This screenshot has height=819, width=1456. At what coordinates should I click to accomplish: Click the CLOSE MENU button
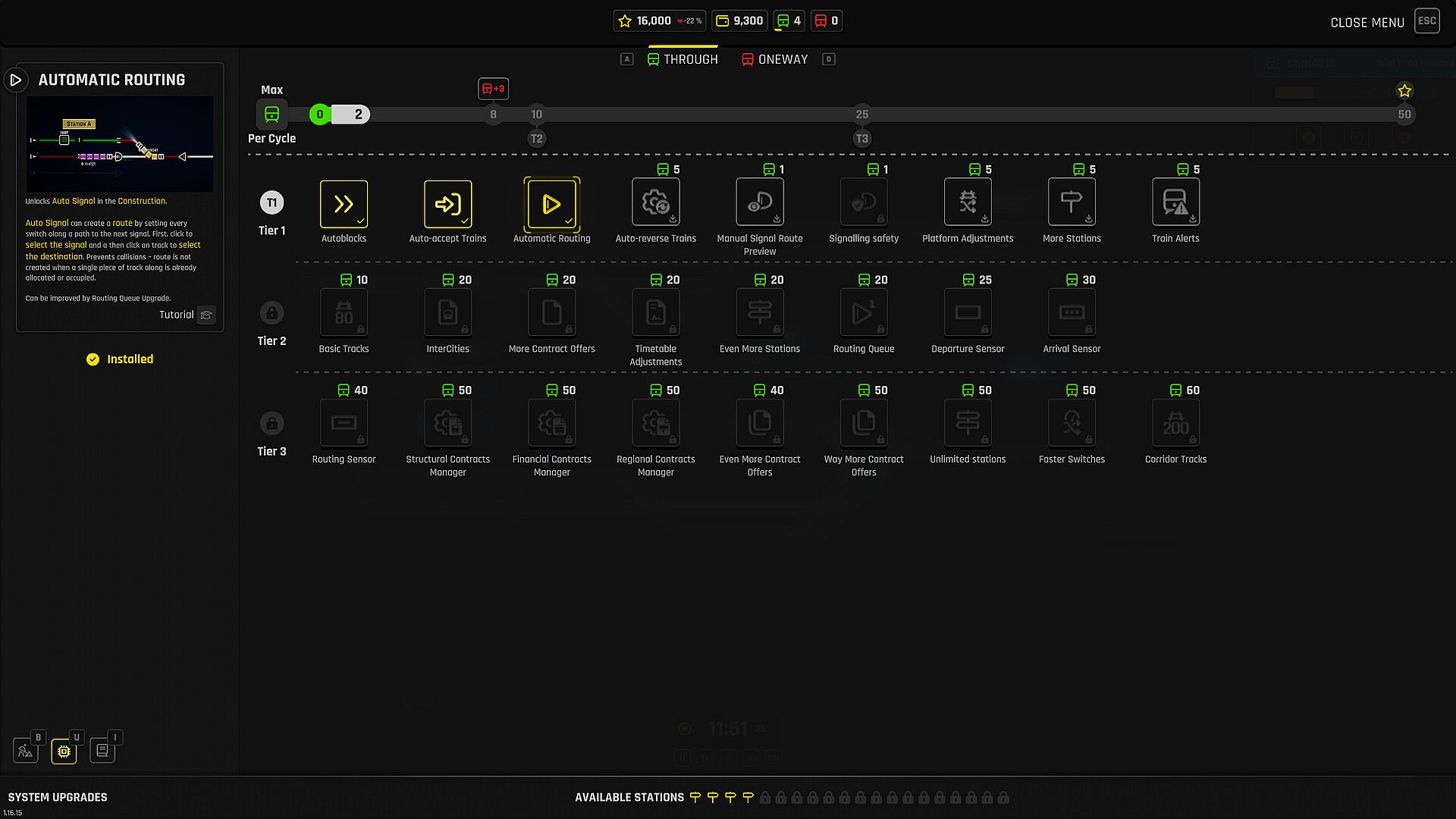pyautogui.click(x=1367, y=23)
